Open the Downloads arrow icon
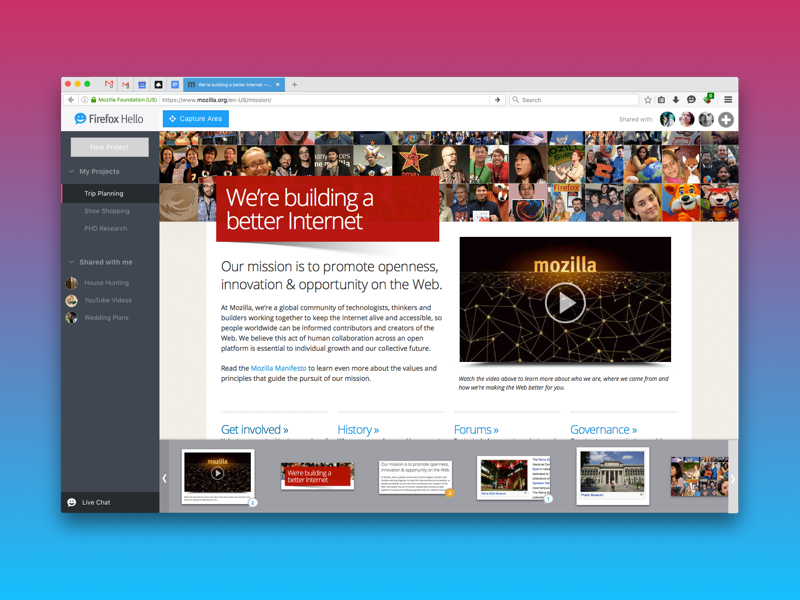 676,100
